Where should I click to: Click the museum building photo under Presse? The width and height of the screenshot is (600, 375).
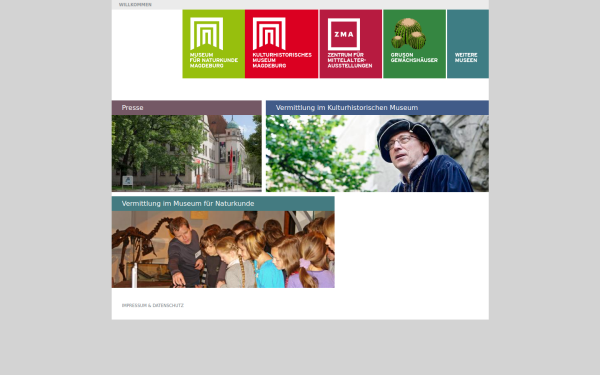pyautogui.click(x=187, y=153)
